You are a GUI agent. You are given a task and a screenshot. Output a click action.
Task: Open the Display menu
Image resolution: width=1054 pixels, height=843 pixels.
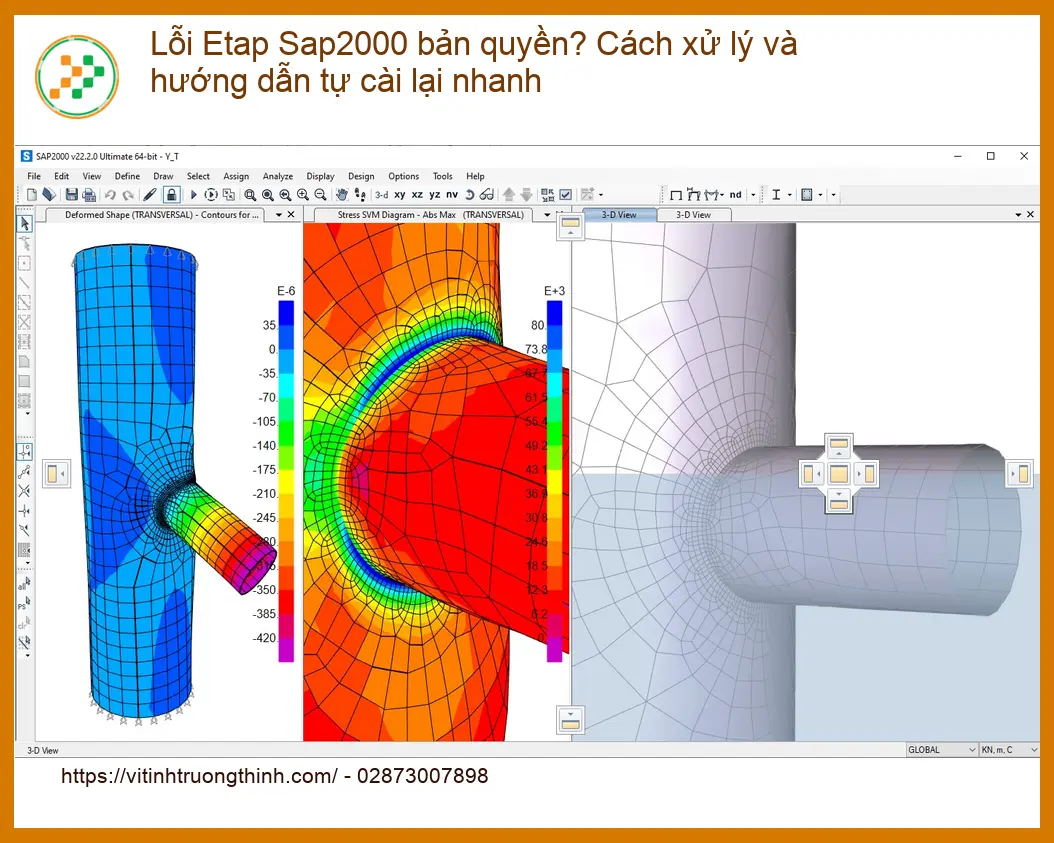tap(320, 176)
